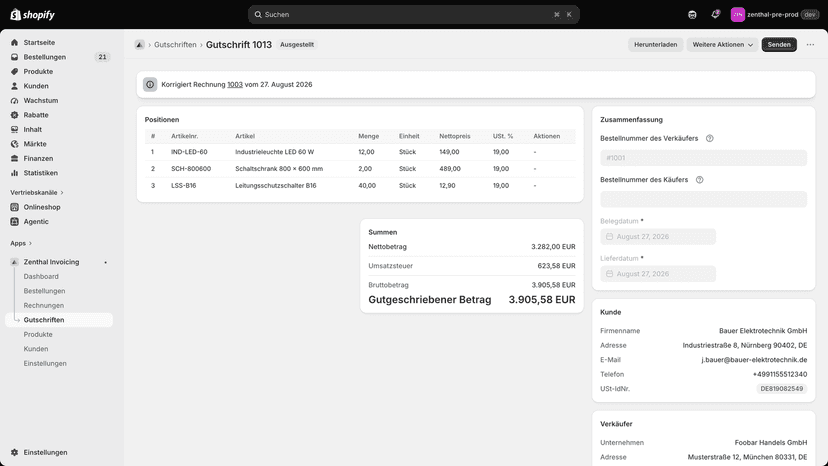Click the Agentic channel icon
This screenshot has height=466, width=828.
(x=14, y=221)
